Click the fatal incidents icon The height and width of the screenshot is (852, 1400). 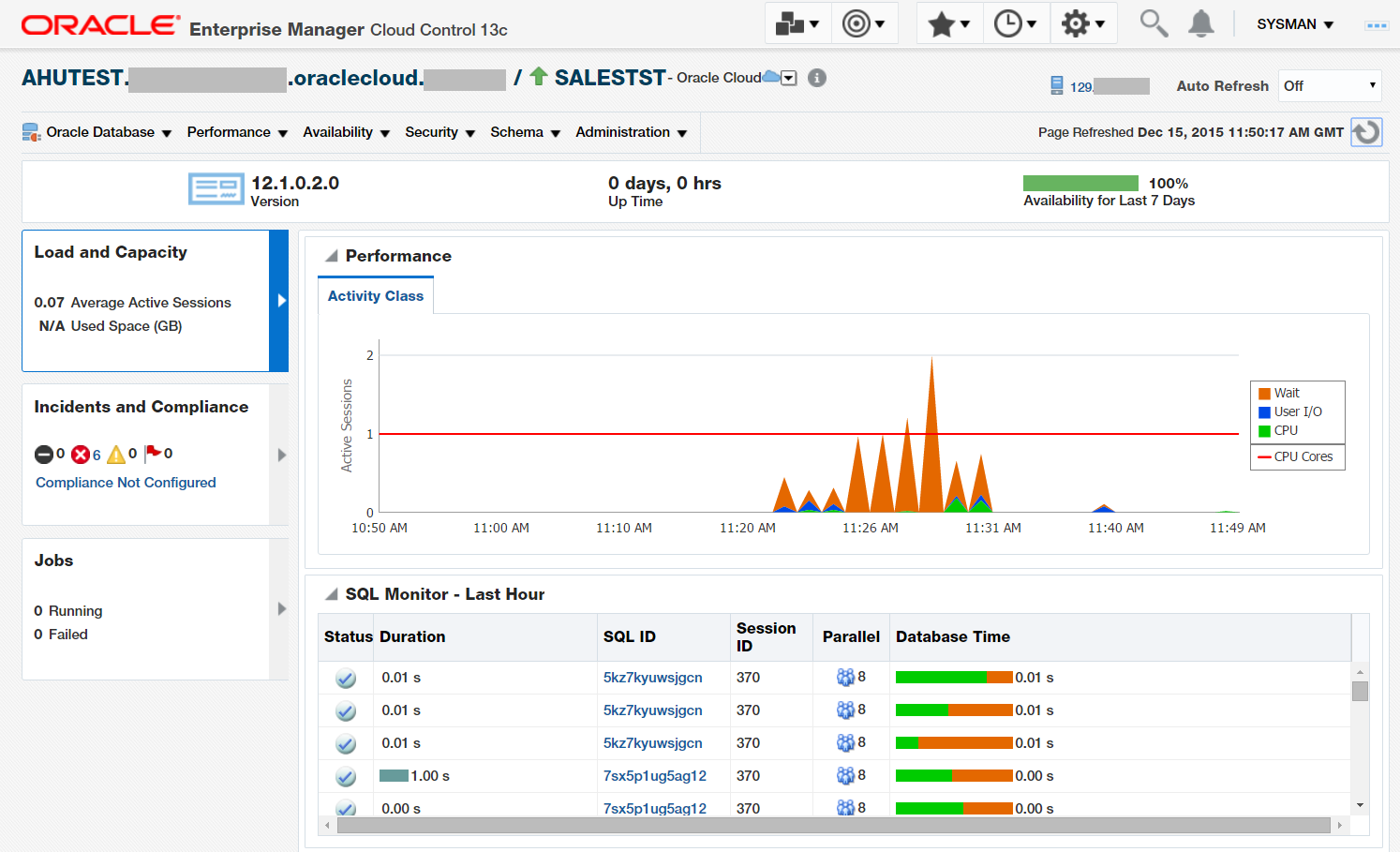pyautogui.click(x=44, y=455)
